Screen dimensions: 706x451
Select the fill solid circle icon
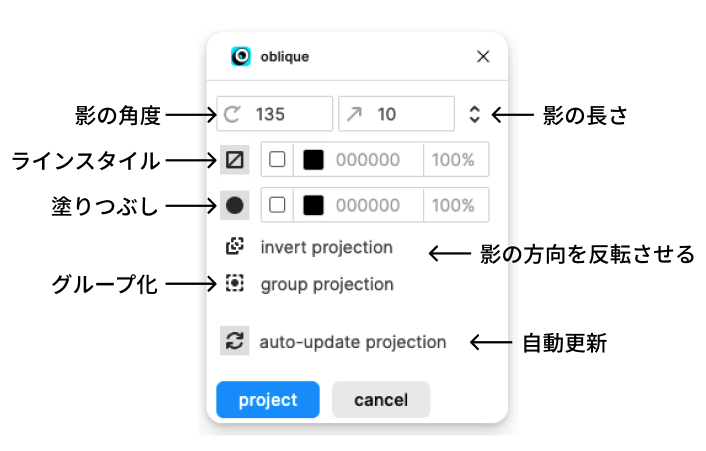coord(235,205)
